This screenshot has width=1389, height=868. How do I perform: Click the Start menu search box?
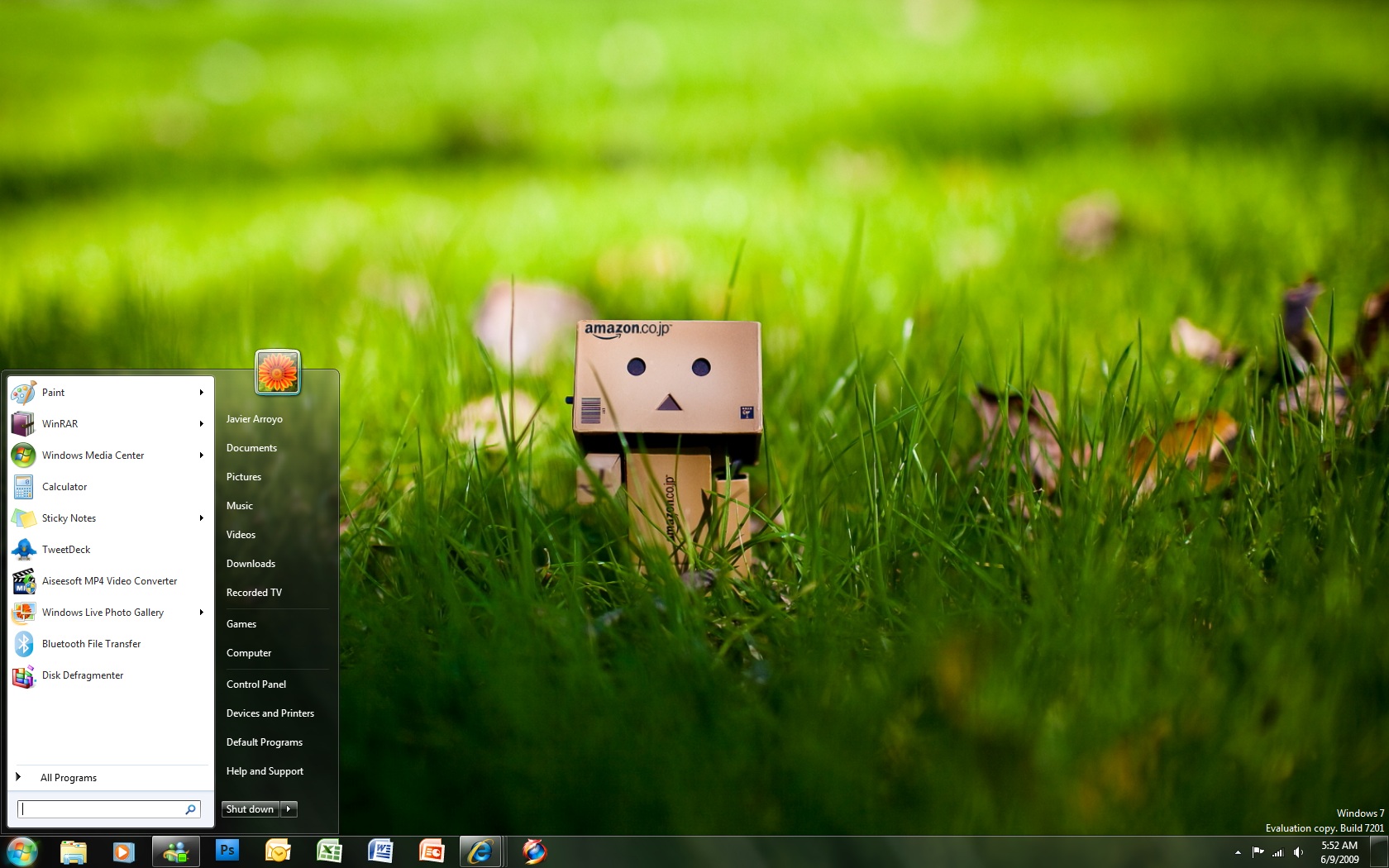pos(102,809)
